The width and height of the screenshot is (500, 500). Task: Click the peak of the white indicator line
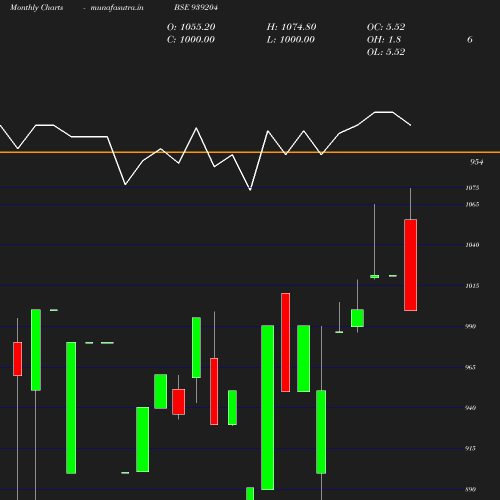(x=383, y=112)
